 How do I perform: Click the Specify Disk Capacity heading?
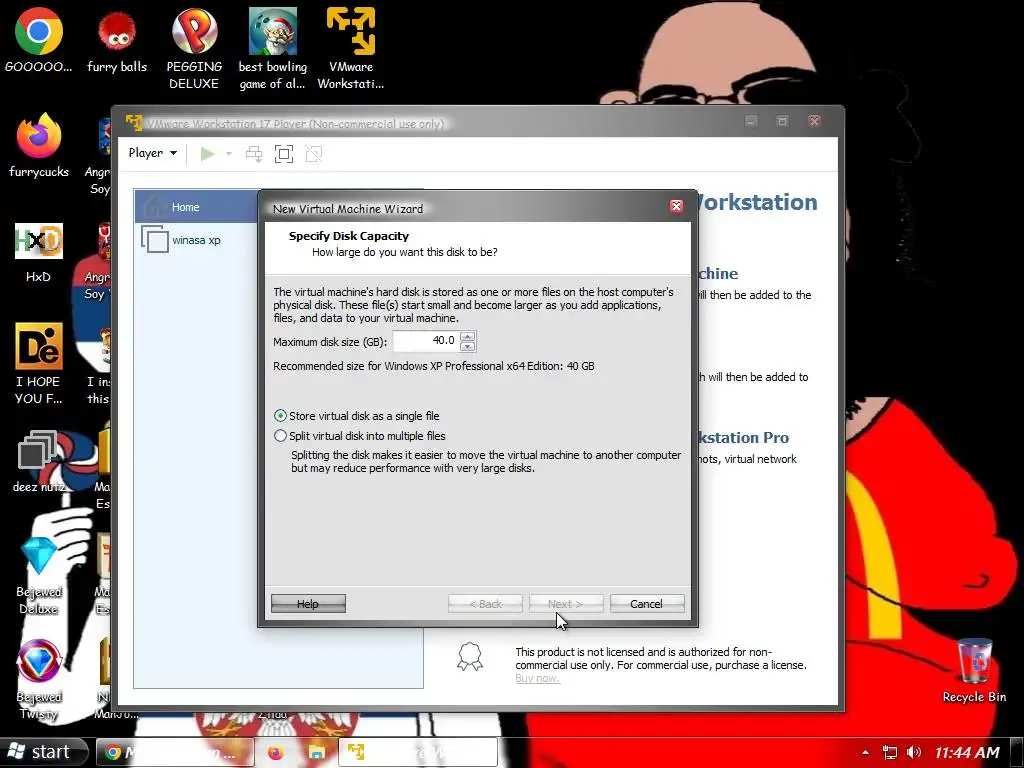point(349,236)
